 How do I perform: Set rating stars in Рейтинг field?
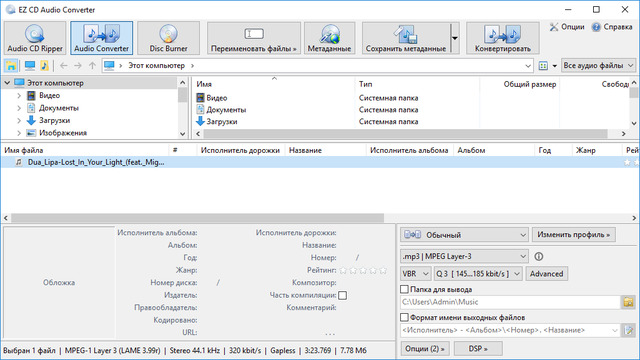click(x=363, y=270)
